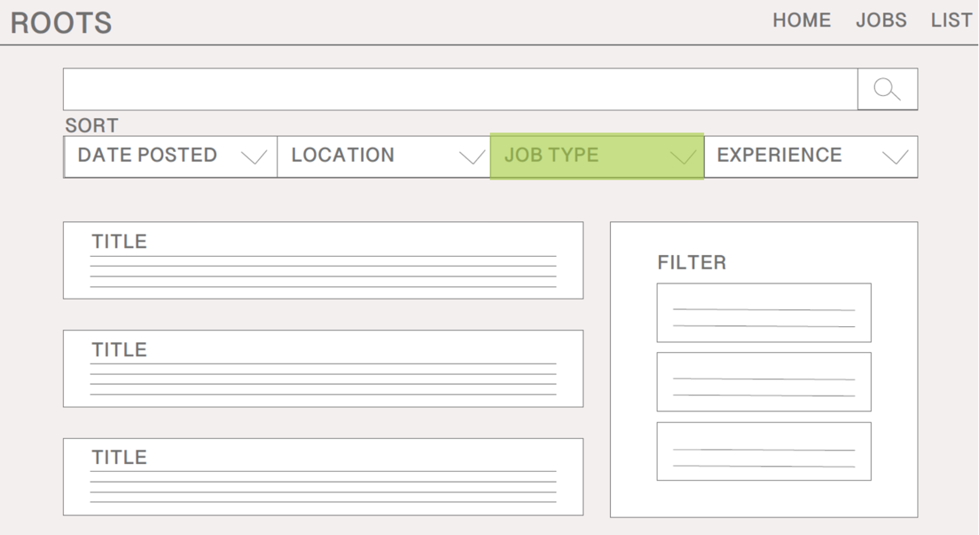Open the third TITLE job card
Screen dimensions: 979x535
pyautogui.click(x=323, y=477)
